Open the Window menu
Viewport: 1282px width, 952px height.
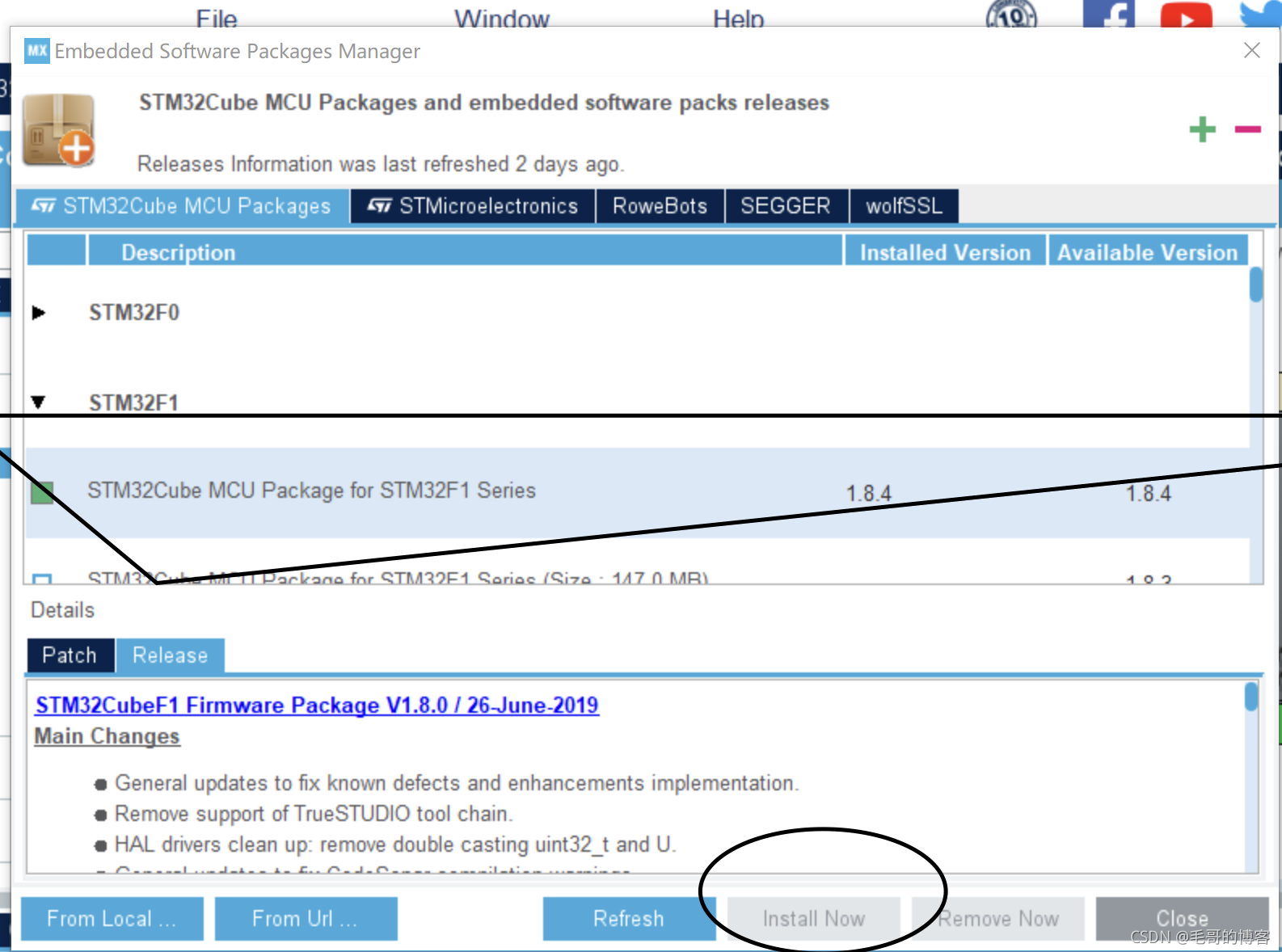(502, 18)
